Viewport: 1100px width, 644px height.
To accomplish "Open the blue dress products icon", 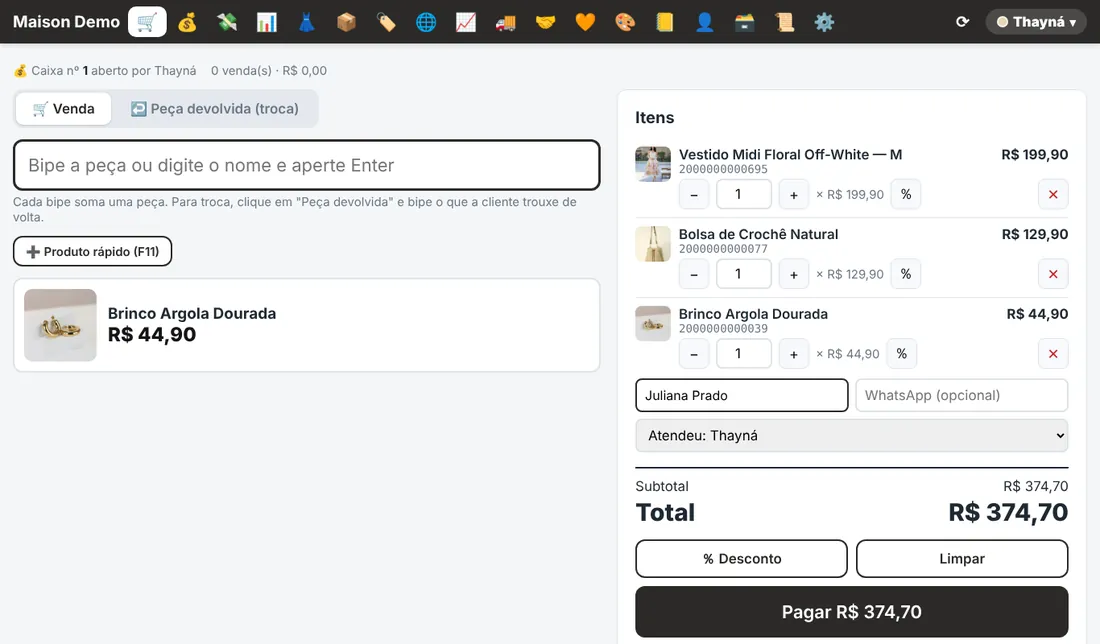I will pyautogui.click(x=307, y=22).
